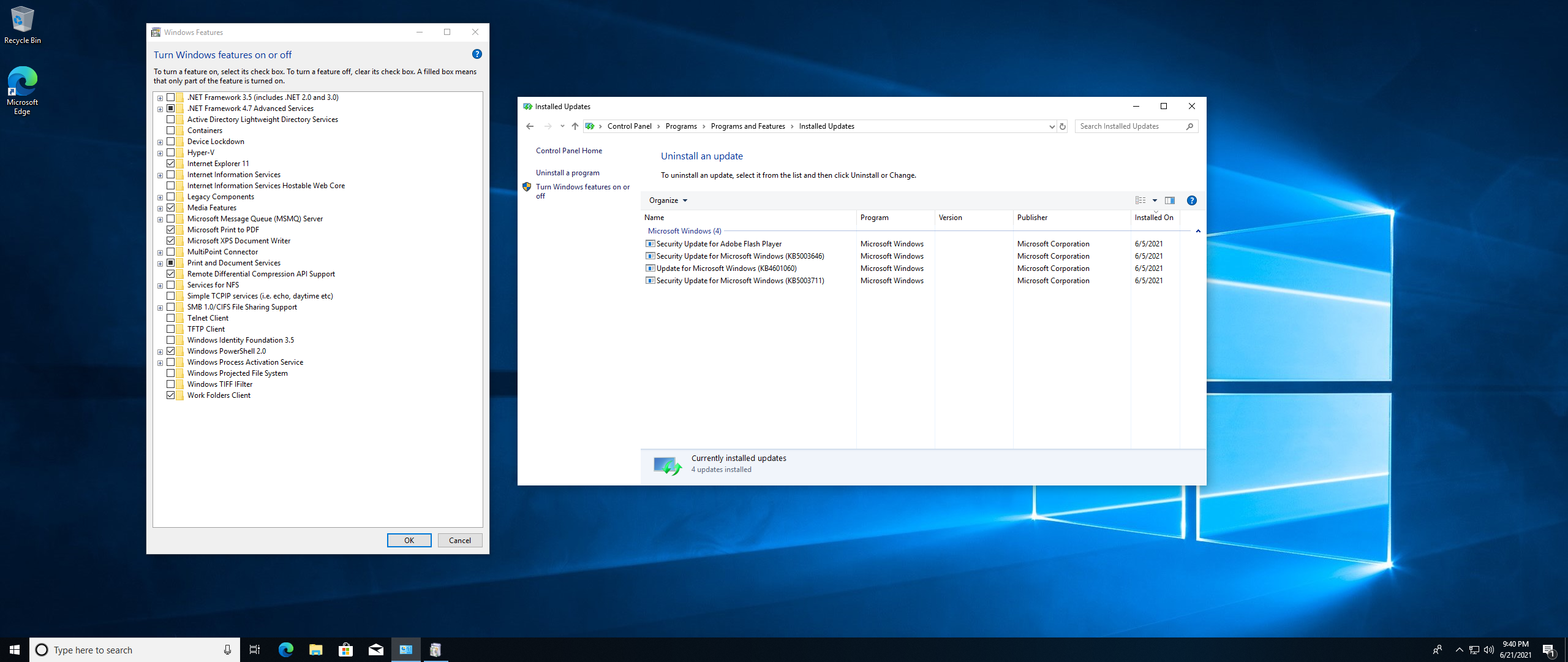Open Task View from taskbar
1568x662 pixels.
click(255, 650)
